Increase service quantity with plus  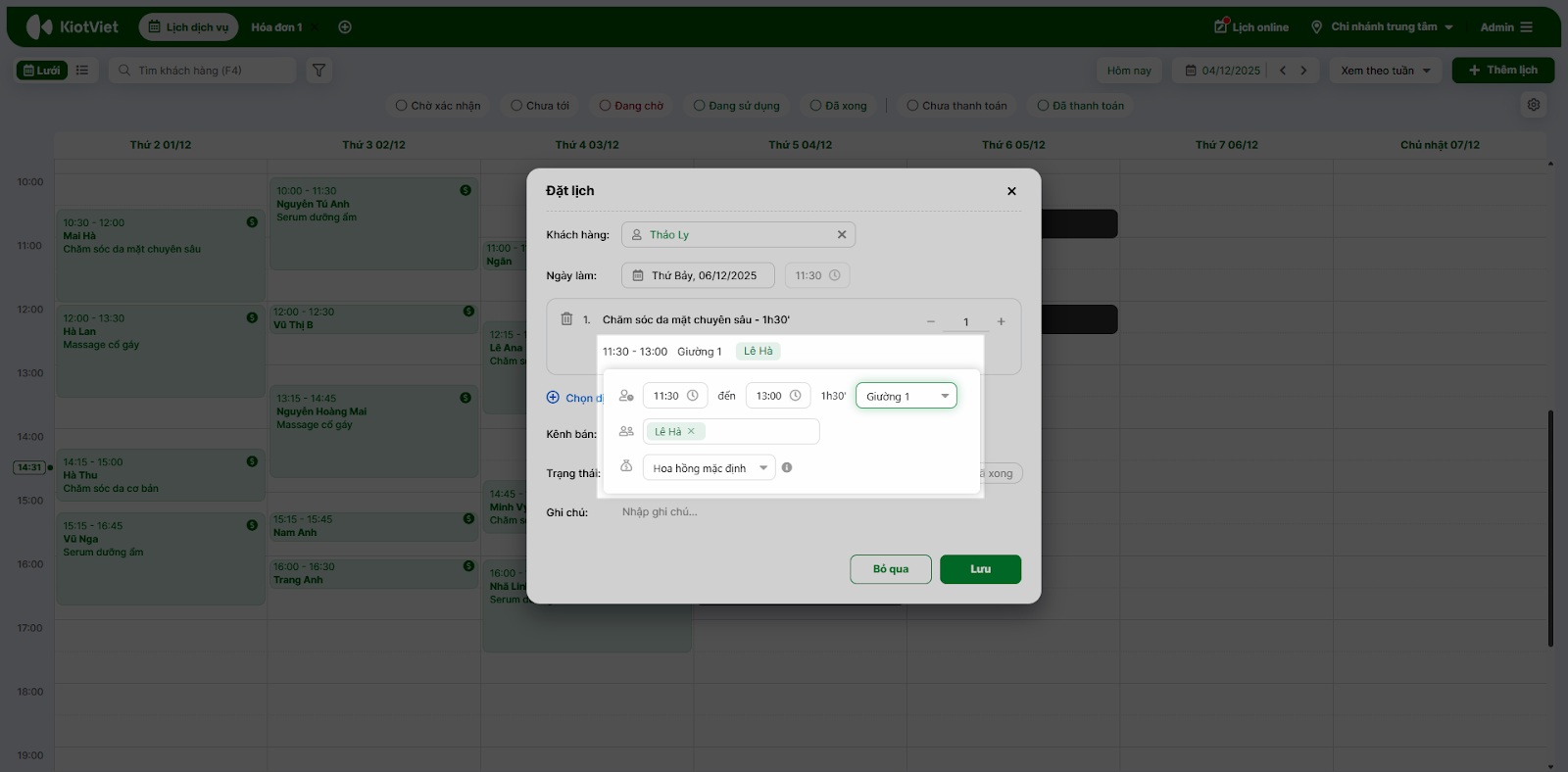coord(1001,321)
